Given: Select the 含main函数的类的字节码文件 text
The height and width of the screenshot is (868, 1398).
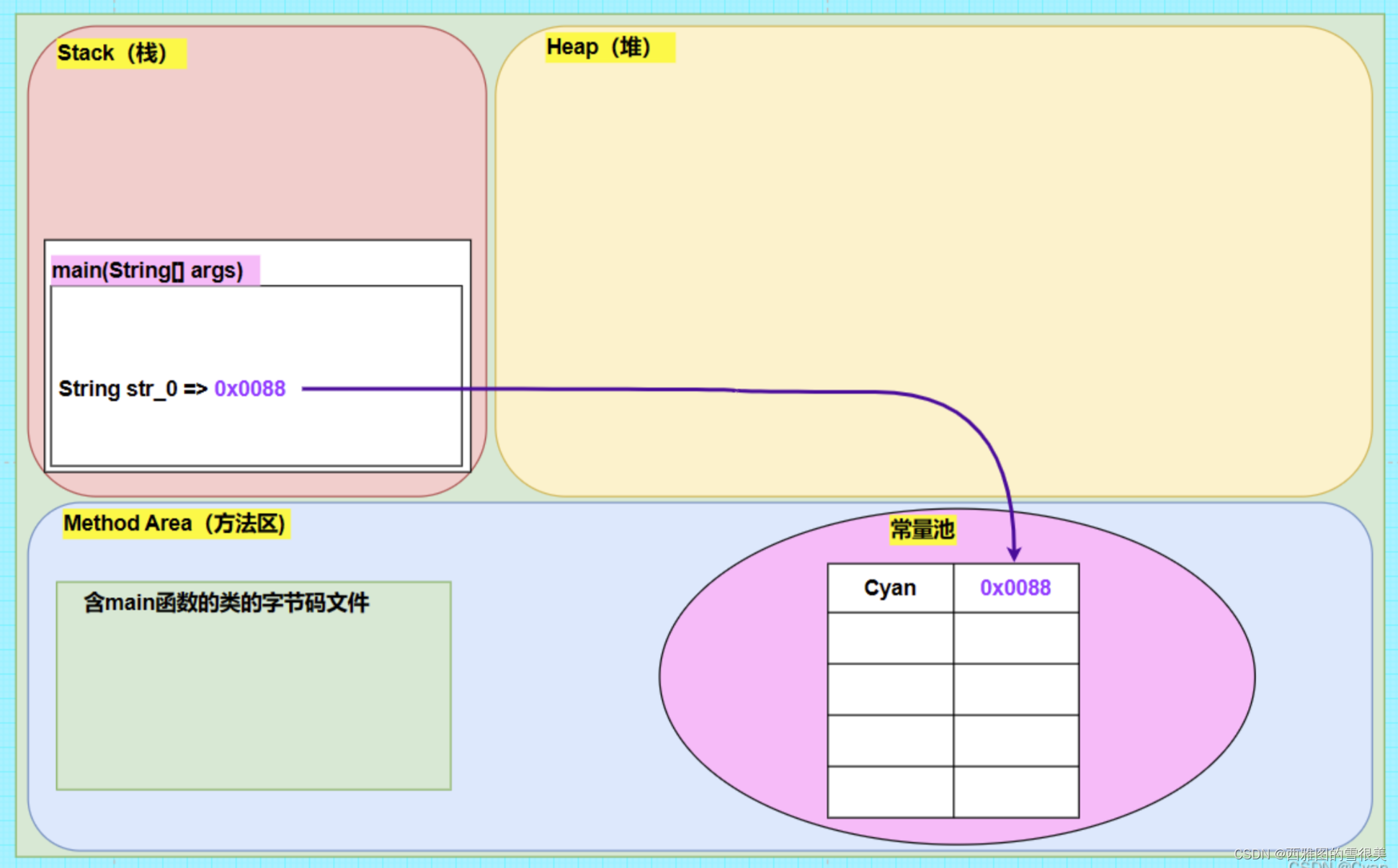Looking at the screenshot, I should (x=226, y=603).
